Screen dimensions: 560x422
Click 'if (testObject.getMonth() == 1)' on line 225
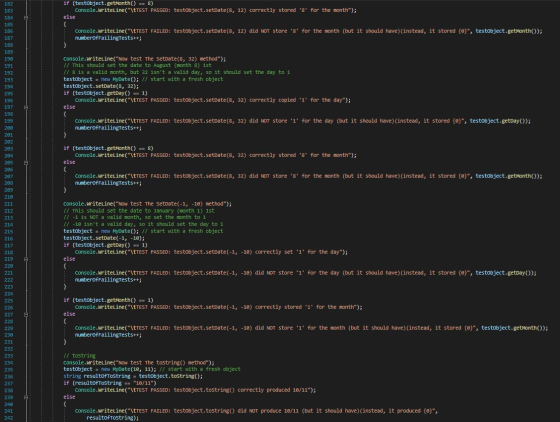pyautogui.click(x=108, y=300)
